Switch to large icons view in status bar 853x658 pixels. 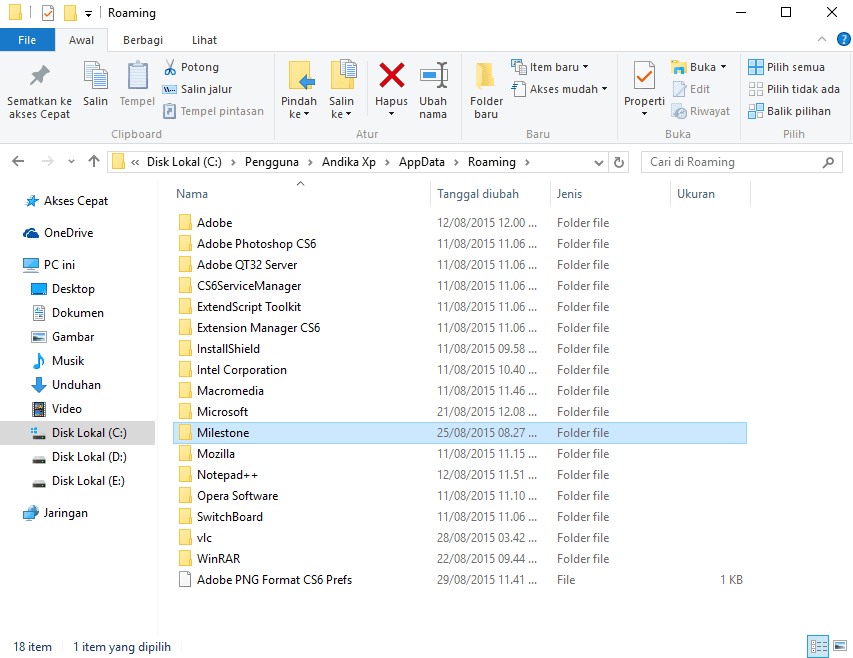pyautogui.click(x=839, y=646)
